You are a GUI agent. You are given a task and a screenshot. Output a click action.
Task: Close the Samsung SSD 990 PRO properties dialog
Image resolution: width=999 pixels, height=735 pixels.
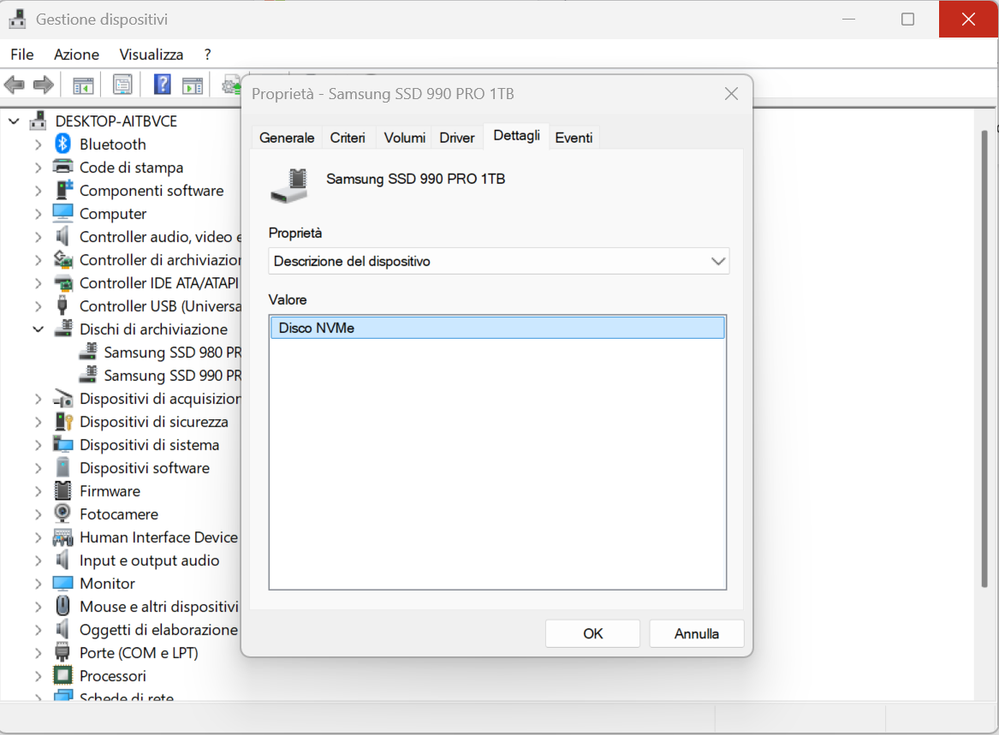(x=731, y=94)
